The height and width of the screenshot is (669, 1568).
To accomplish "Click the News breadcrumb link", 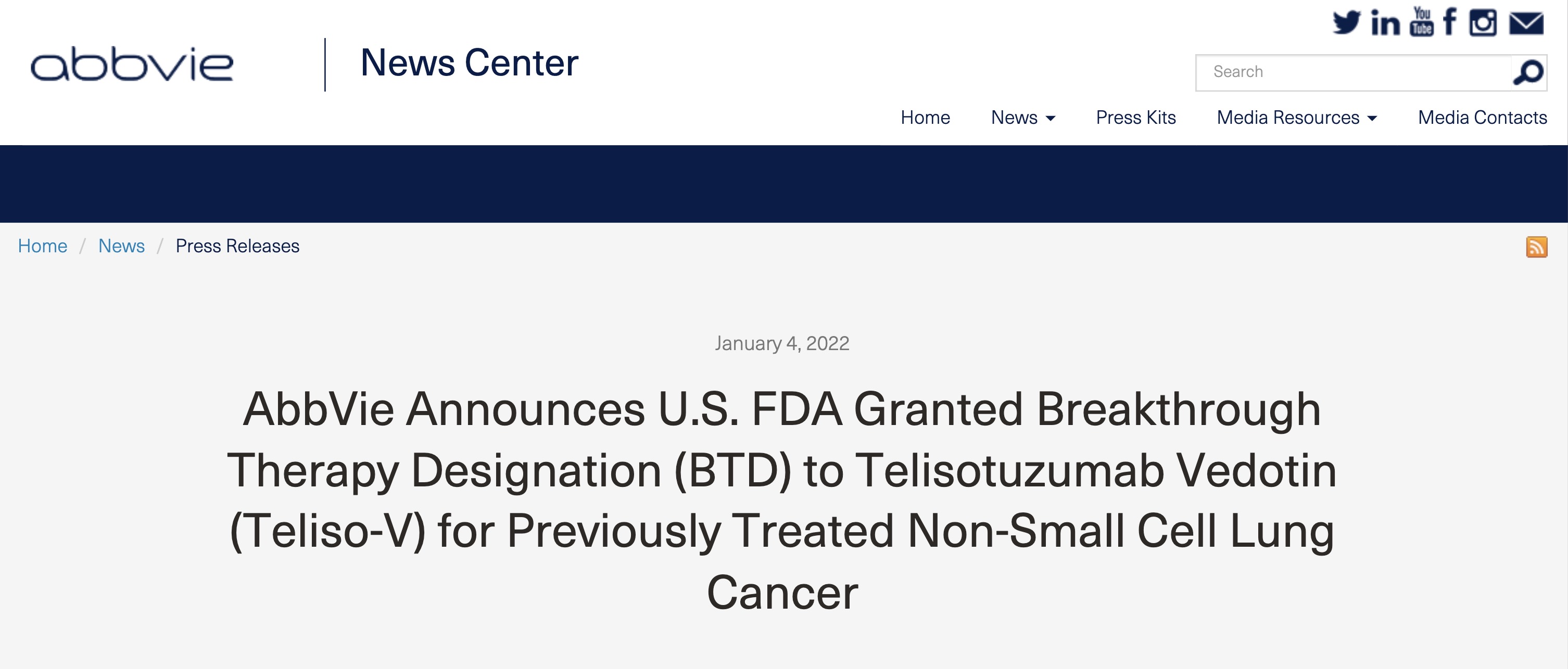I will coord(122,246).
